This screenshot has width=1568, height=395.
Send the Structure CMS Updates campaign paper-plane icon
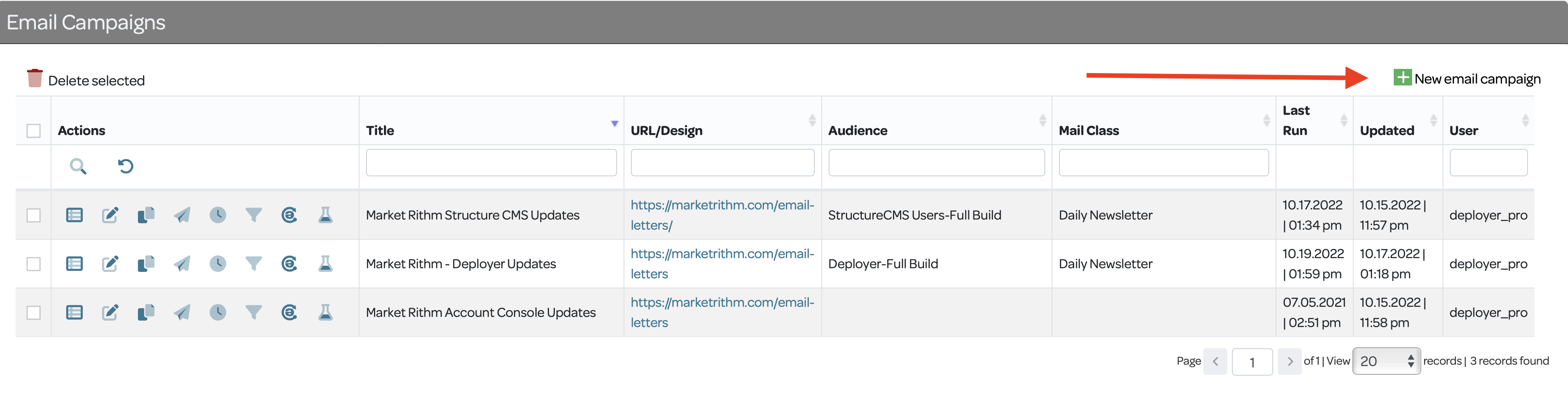(x=182, y=215)
